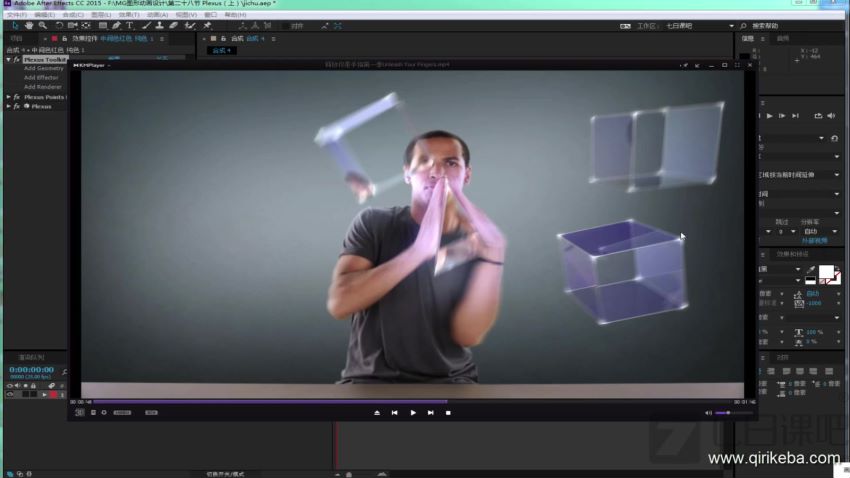This screenshot has height=478, width=850.
Task: Select the Selection arrow tool
Action: 15,25
